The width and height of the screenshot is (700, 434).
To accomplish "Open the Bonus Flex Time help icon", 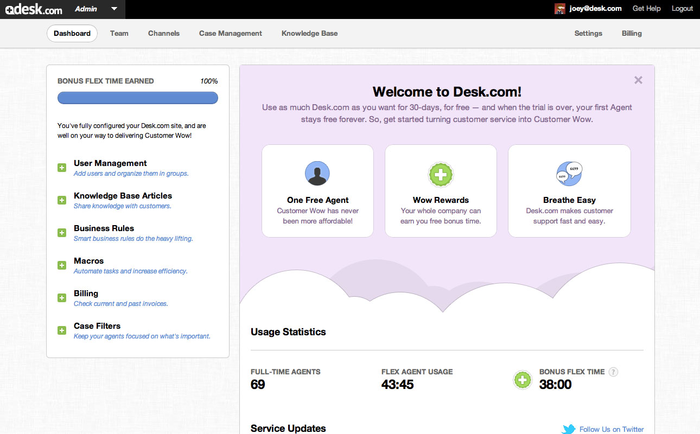I will [613, 371].
